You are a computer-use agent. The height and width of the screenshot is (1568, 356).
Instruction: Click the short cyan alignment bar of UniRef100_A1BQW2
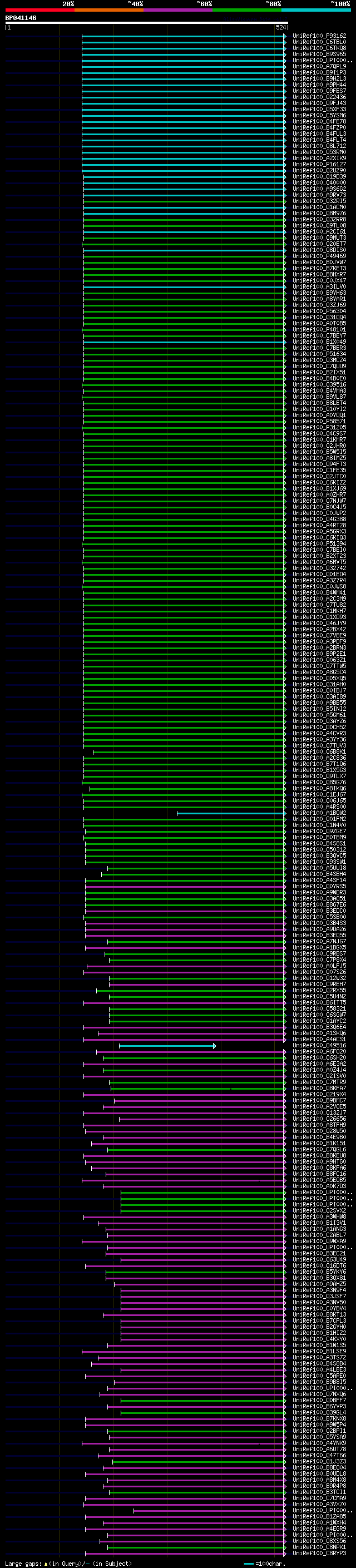point(231,813)
